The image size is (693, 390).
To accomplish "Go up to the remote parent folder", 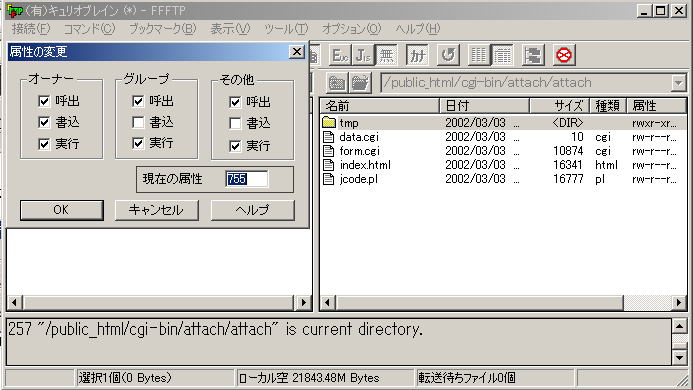I will click(x=337, y=83).
